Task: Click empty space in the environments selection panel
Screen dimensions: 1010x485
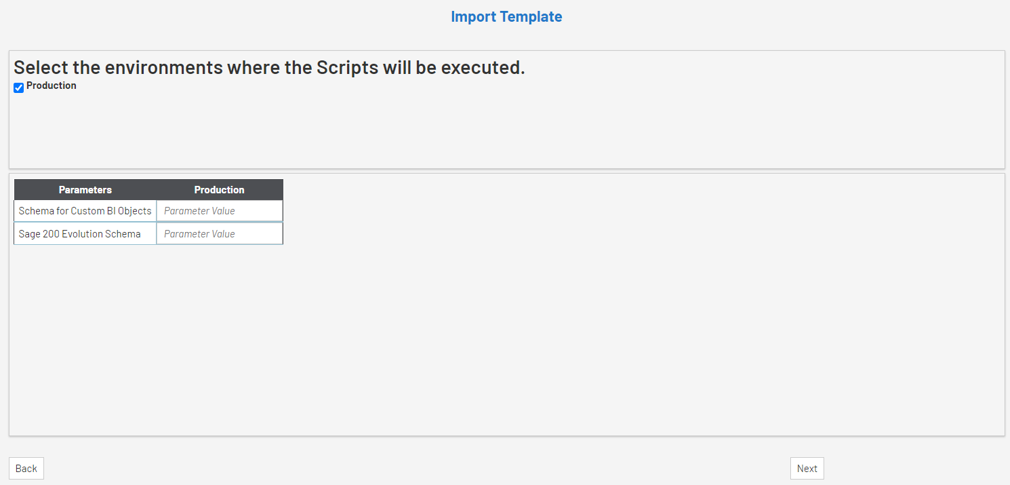Action: click(500, 130)
